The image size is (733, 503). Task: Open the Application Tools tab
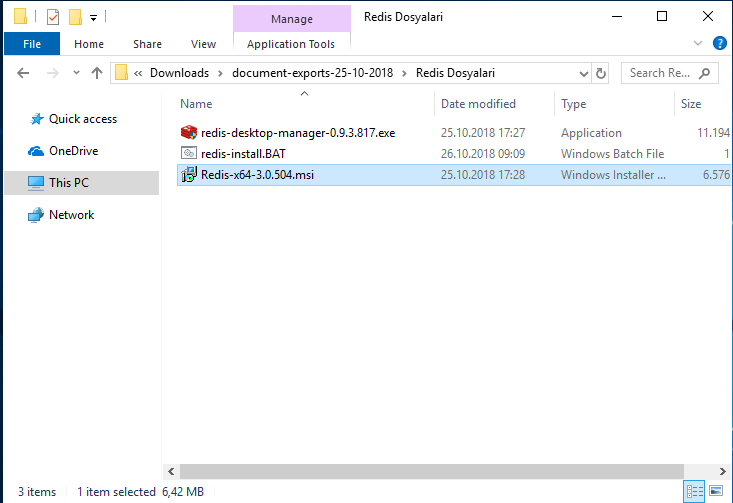point(291,44)
